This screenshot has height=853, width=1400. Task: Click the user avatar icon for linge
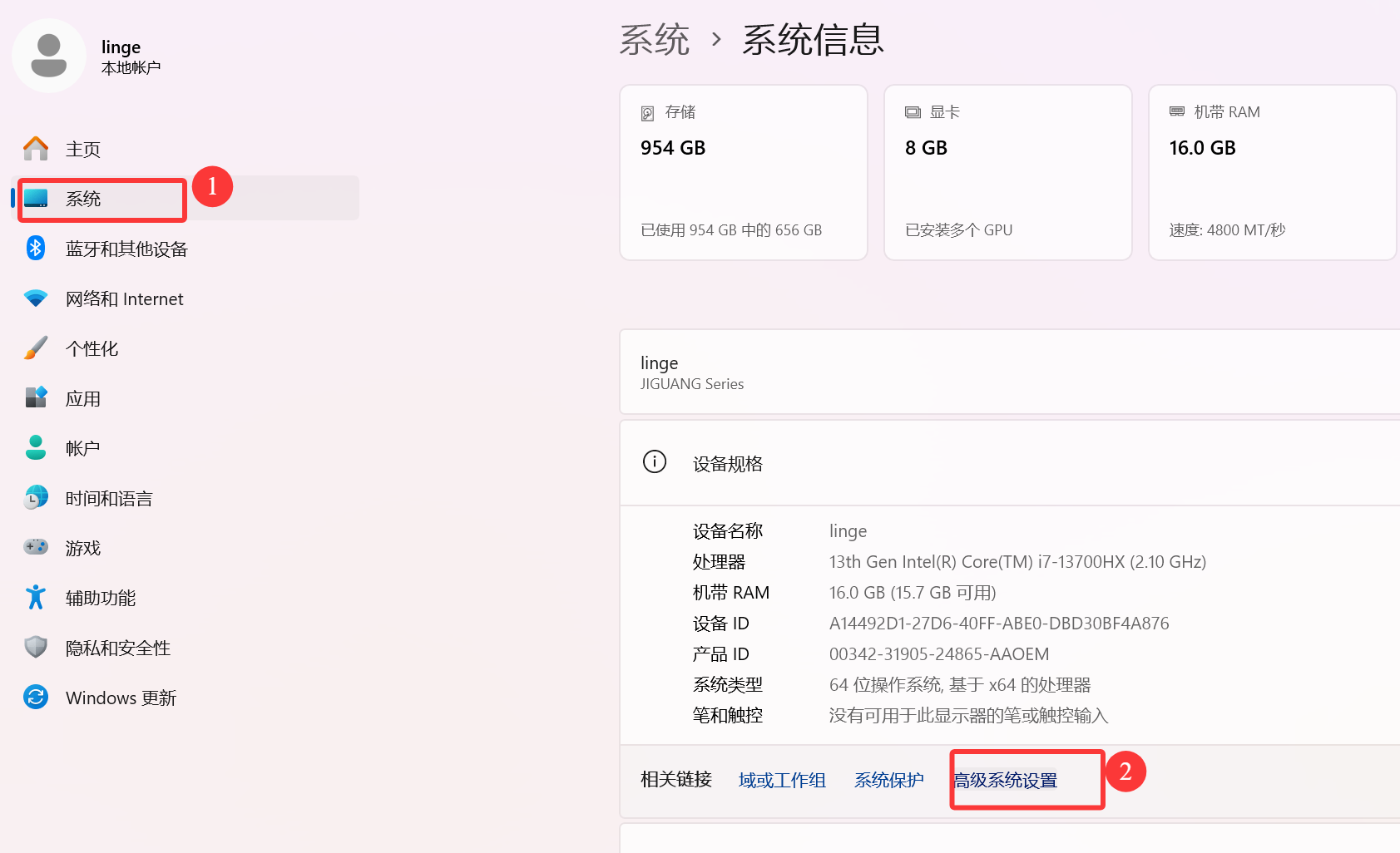pyautogui.click(x=49, y=56)
